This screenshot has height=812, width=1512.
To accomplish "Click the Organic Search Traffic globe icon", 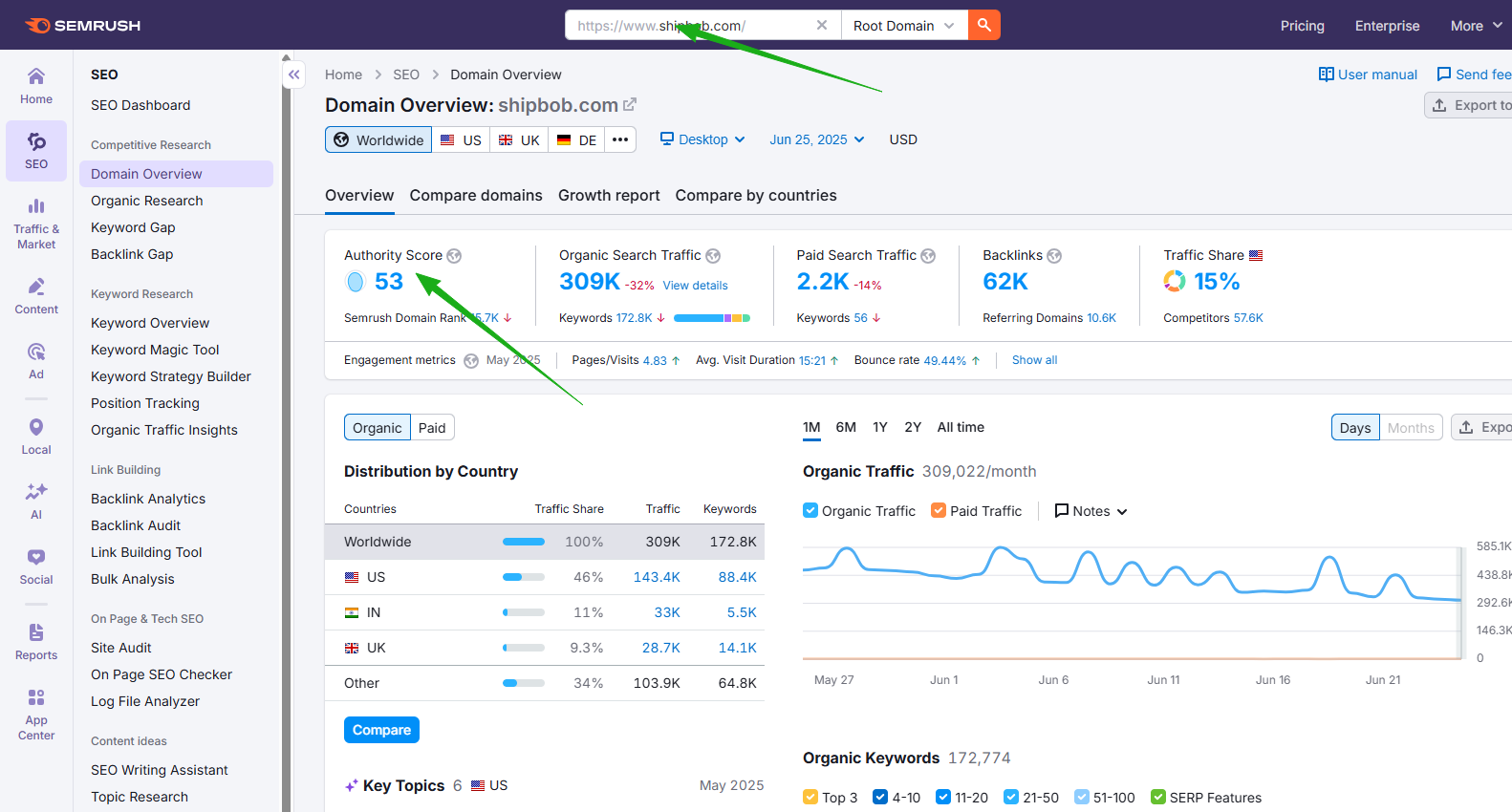I will (713, 256).
